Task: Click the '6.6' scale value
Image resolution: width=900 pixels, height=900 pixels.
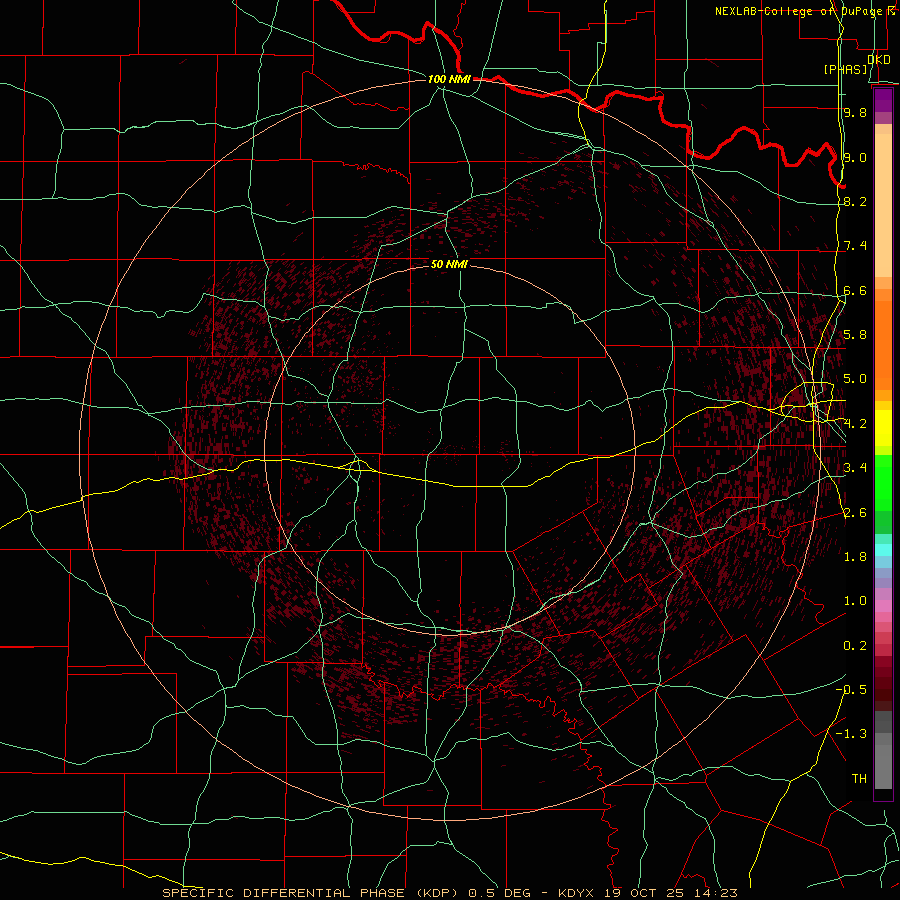Action: pos(855,290)
